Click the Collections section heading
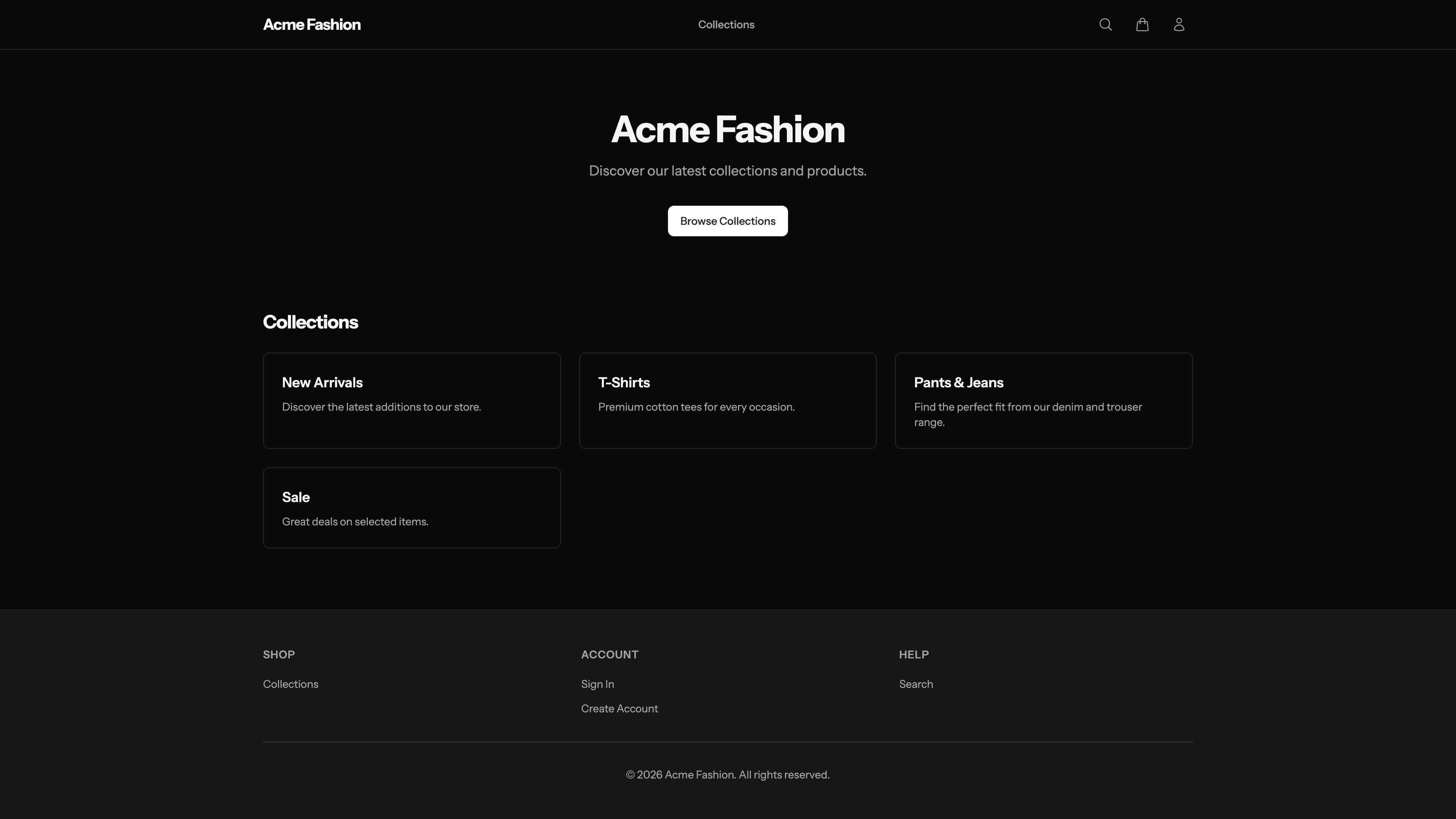Screen dimensions: 1456x819 [310, 322]
